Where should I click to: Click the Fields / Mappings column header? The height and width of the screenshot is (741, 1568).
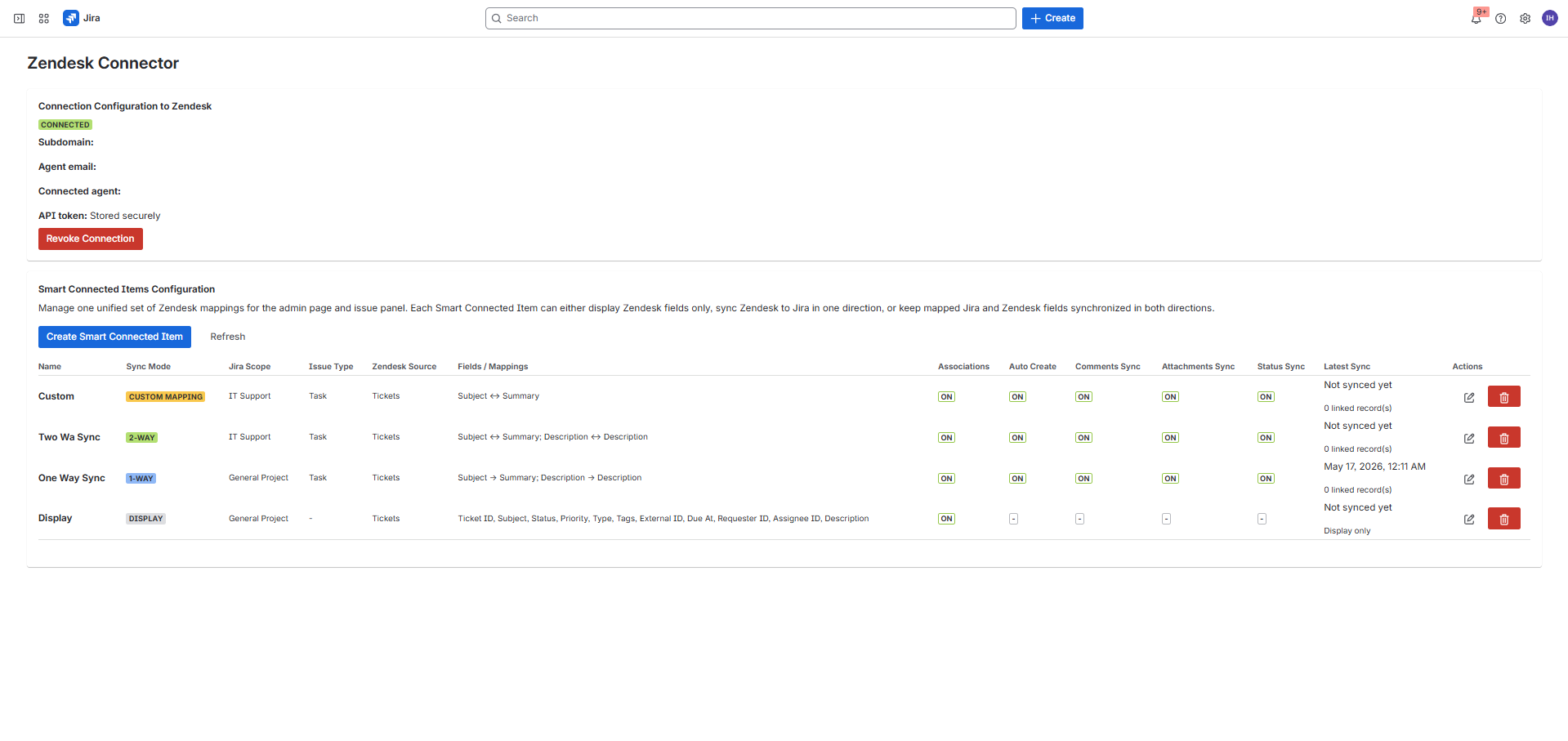[x=493, y=367]
